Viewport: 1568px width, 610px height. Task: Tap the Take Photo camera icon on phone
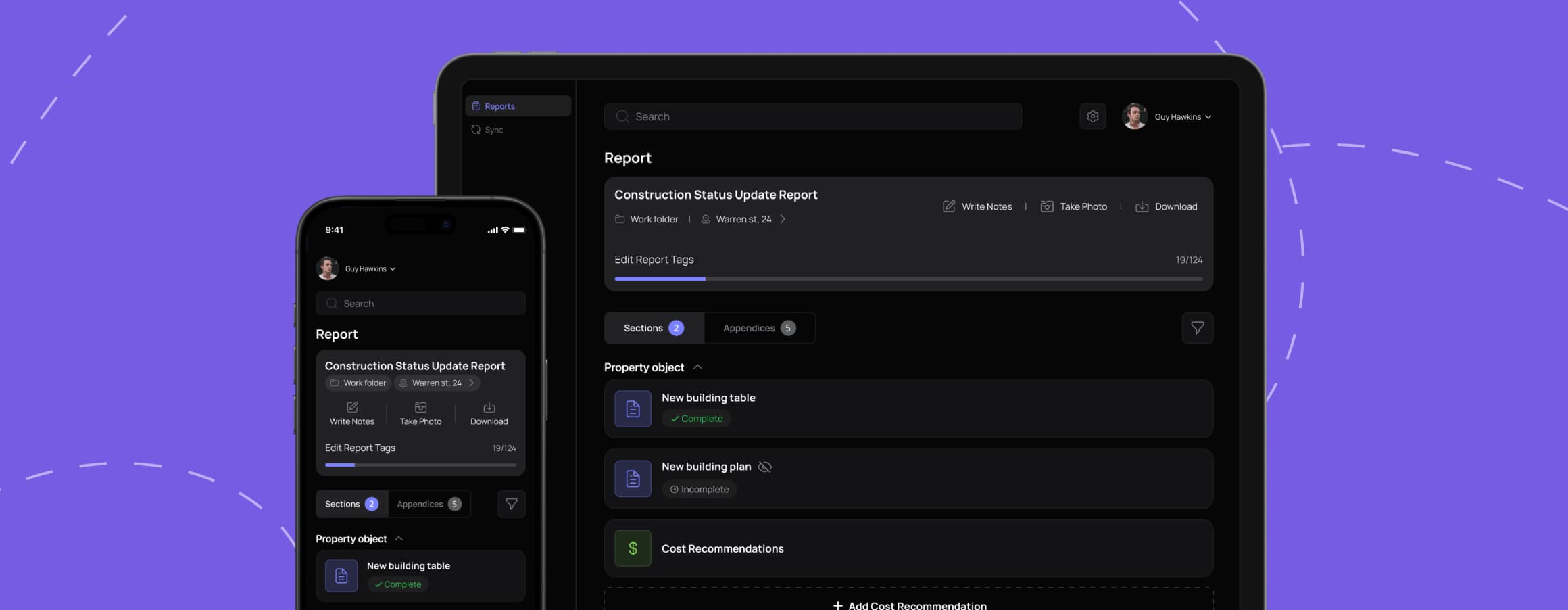(420, 407)
